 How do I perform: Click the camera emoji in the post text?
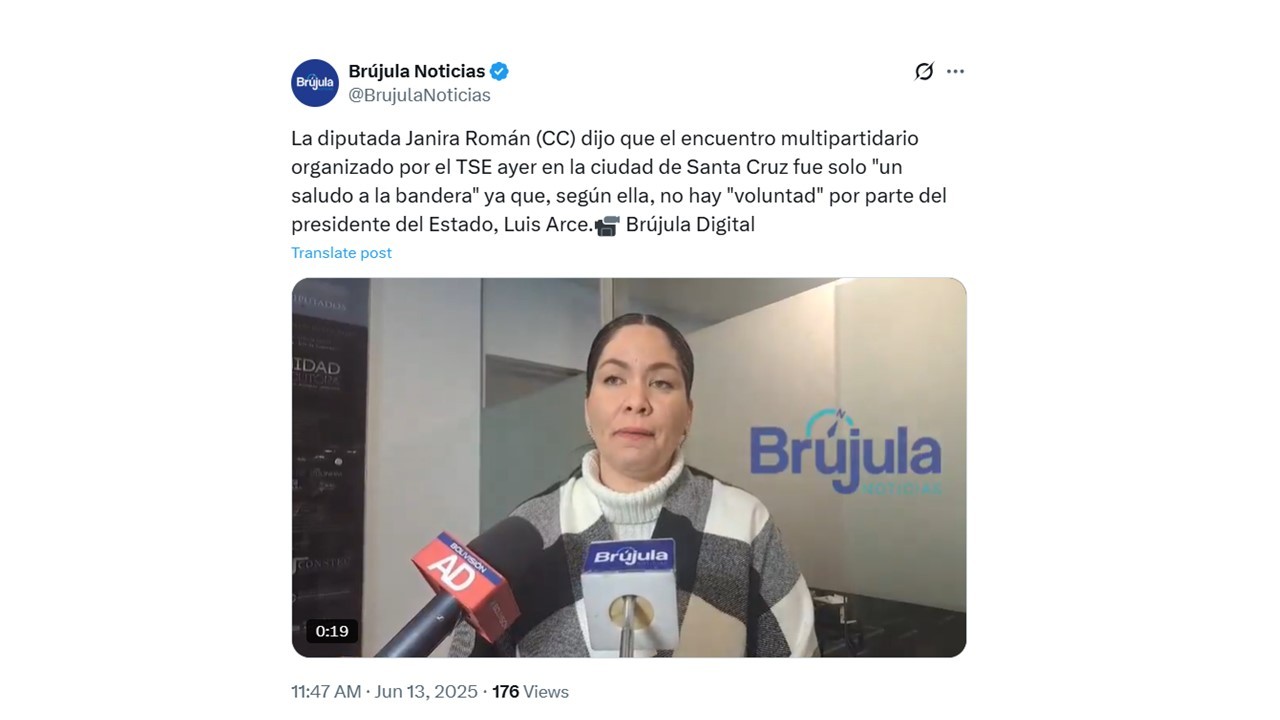pos(607,225)
